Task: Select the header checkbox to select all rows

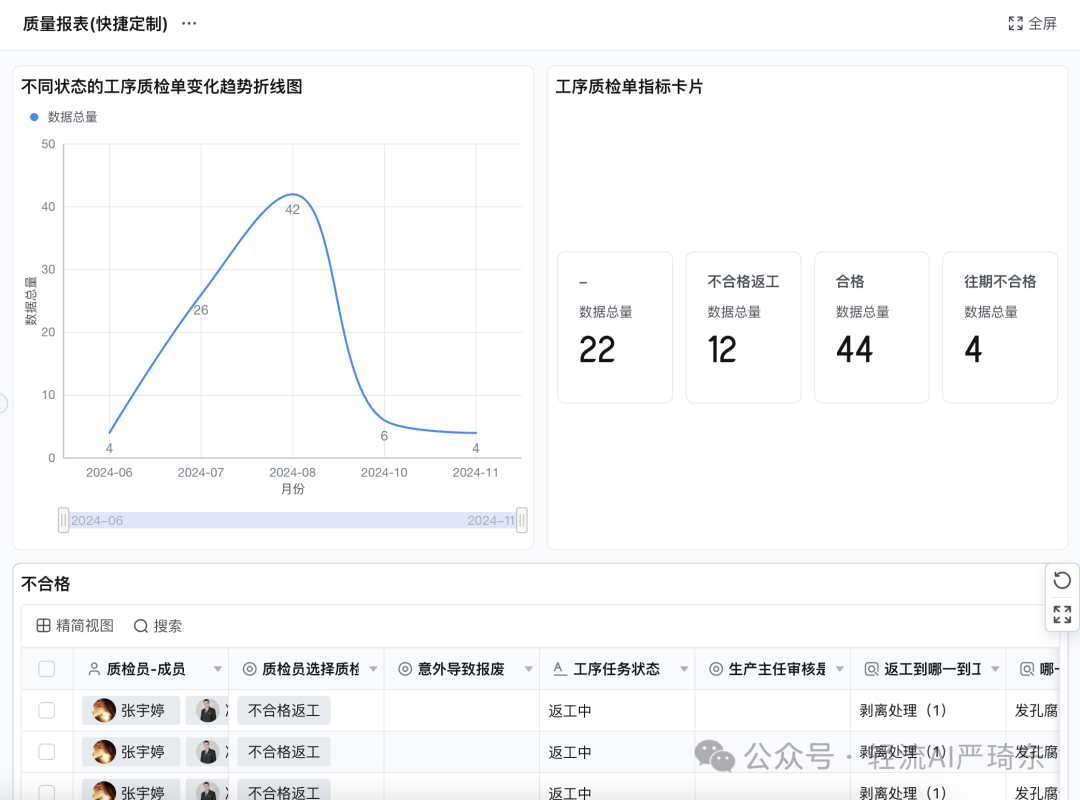Action: click(46, 669)
